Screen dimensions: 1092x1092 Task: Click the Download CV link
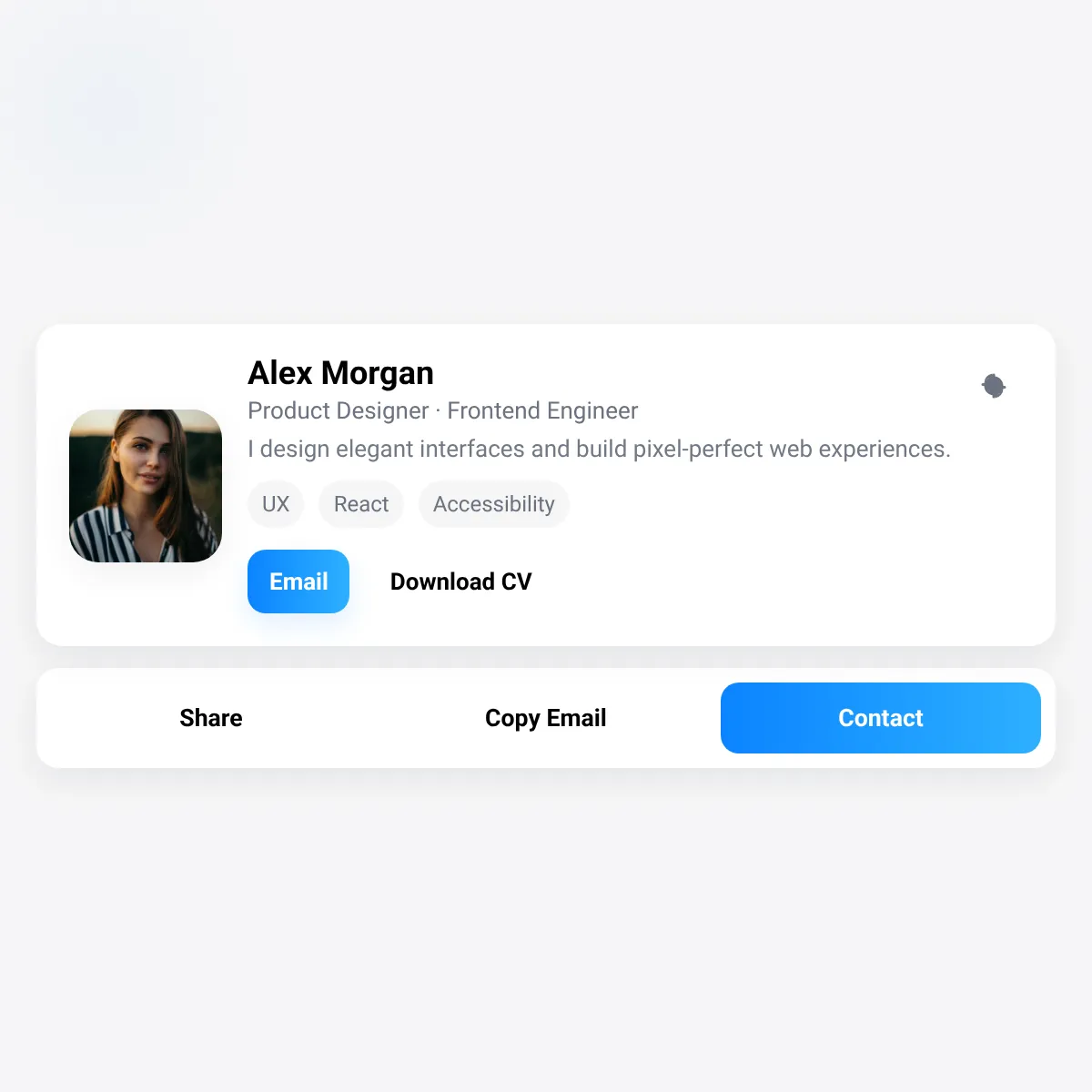[461, 581]
